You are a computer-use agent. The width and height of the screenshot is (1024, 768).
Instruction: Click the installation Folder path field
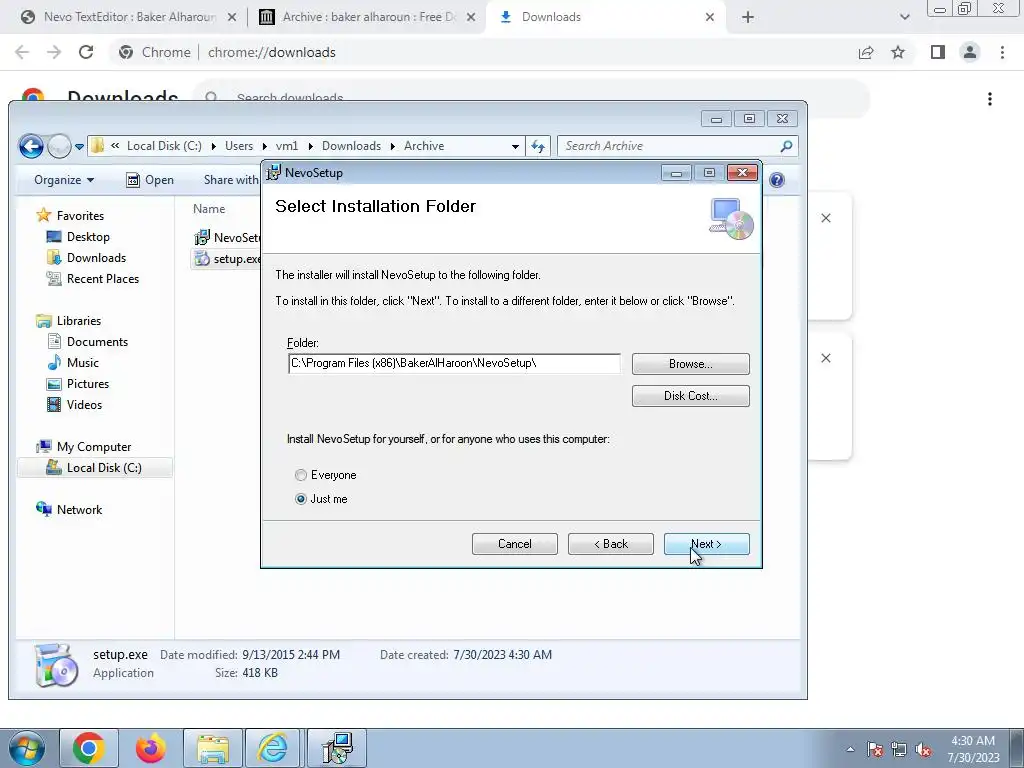pyautogui.click(x=454, y=364)
